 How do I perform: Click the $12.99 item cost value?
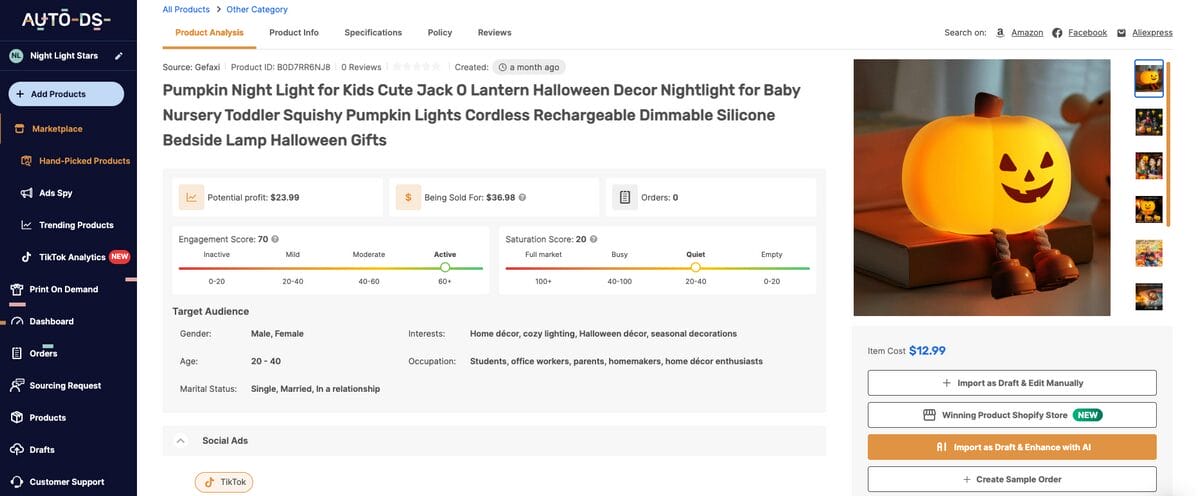(927, 350)
